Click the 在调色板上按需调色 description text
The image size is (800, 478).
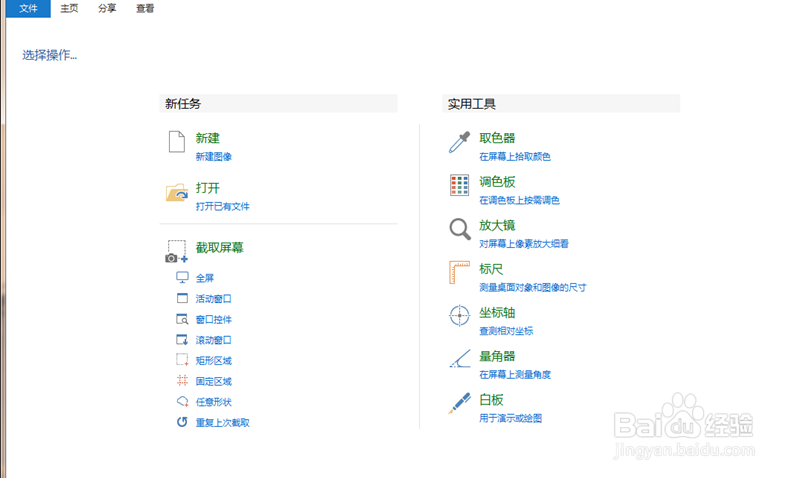click(x=519, y=200)
